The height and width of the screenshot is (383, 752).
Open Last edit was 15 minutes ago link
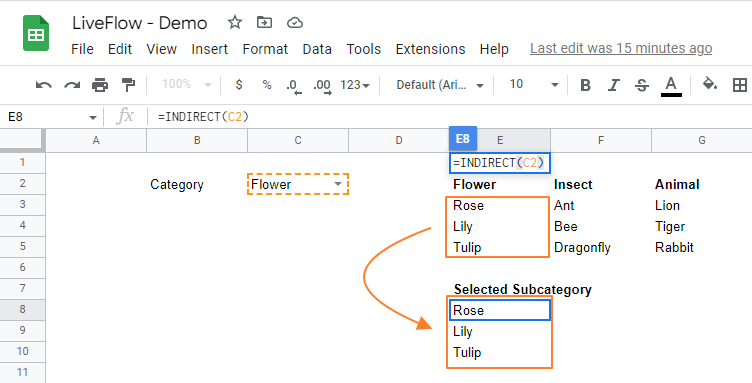[621, 48]
